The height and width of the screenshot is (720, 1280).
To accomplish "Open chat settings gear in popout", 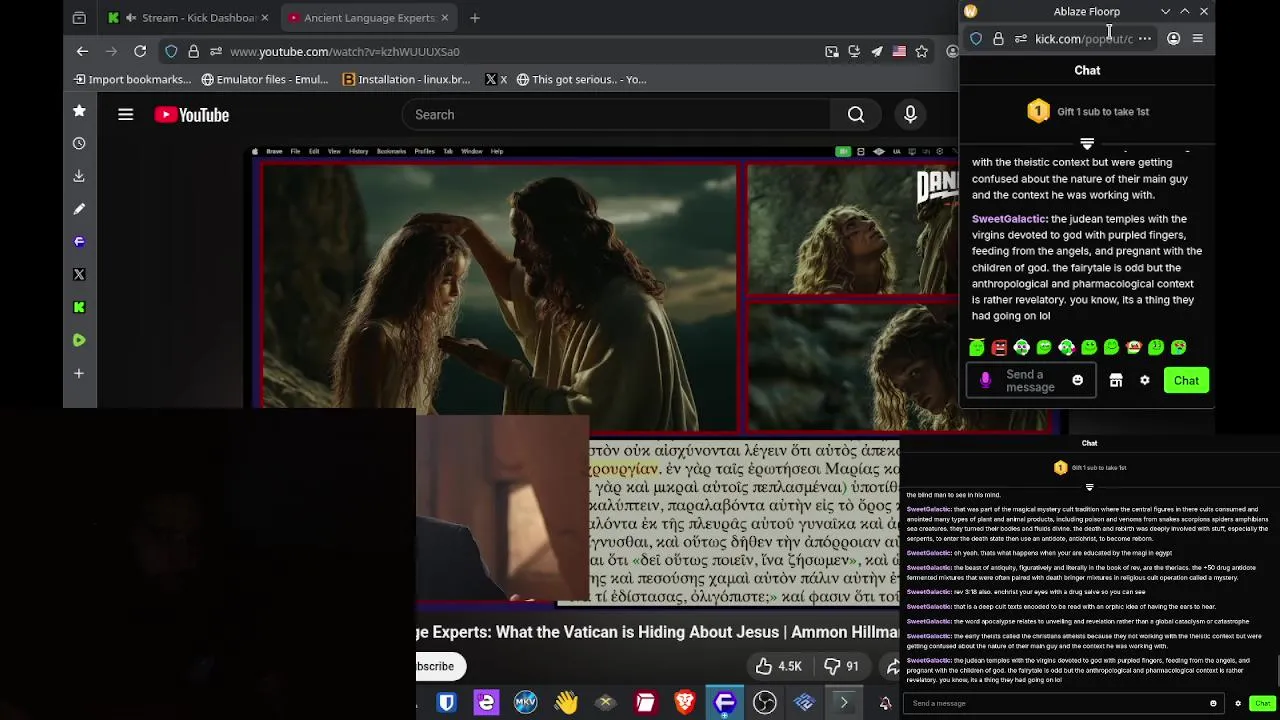I will [1145, 380].
